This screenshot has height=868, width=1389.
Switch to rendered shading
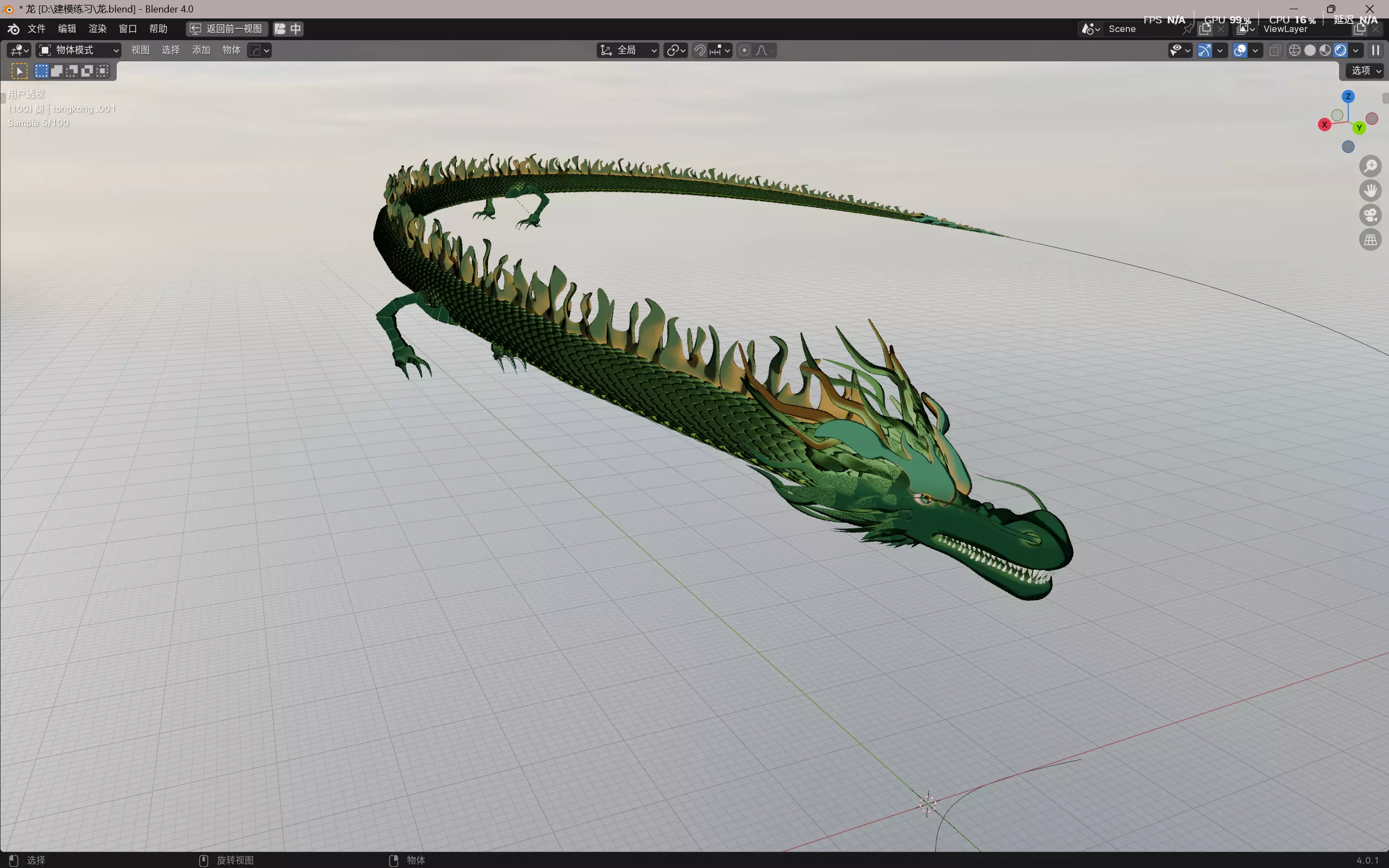(1340, 50)
